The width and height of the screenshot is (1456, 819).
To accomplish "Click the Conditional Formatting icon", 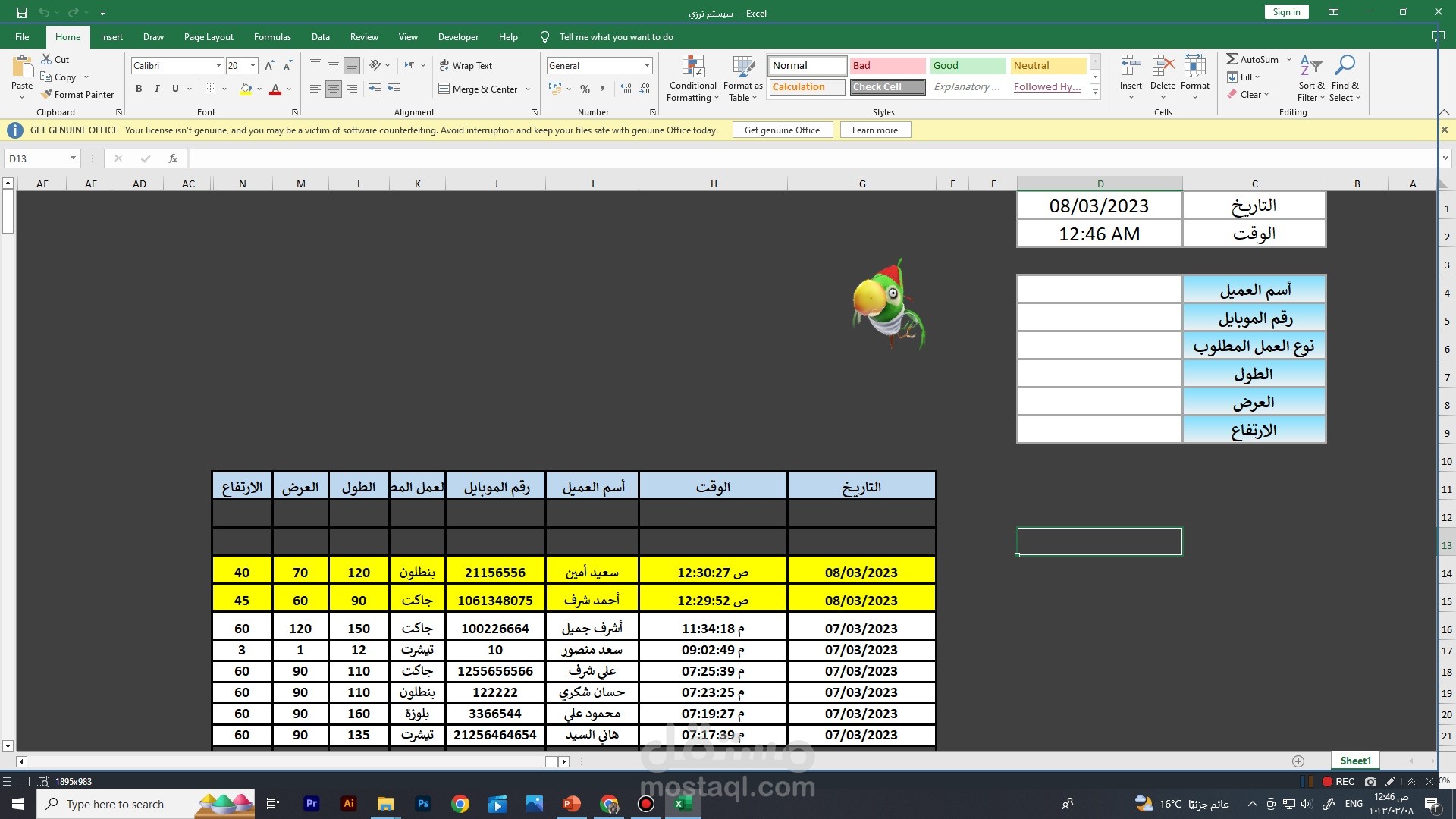I will [692, 67].
